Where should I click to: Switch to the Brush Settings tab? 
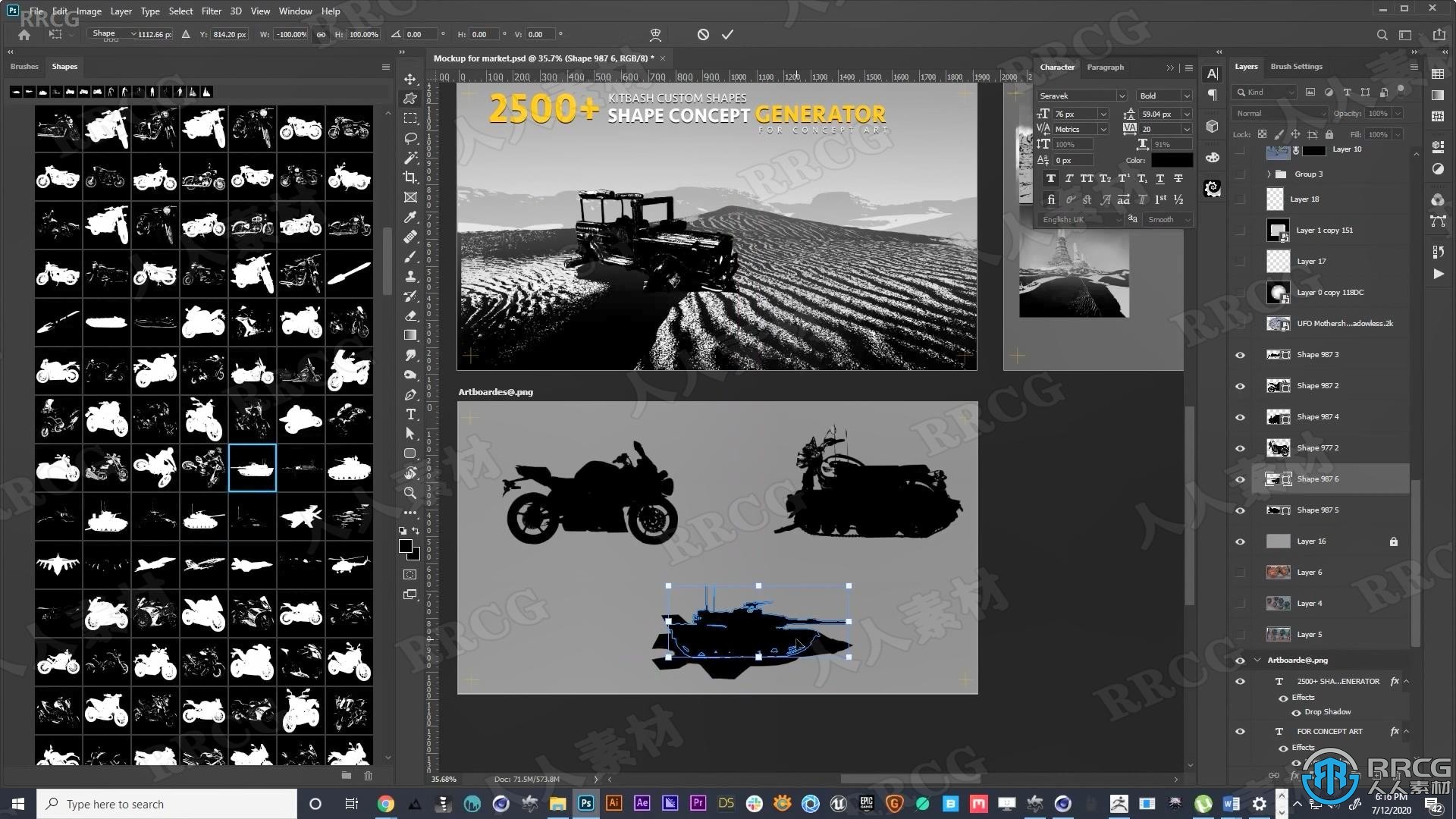tap(1296, 66)
